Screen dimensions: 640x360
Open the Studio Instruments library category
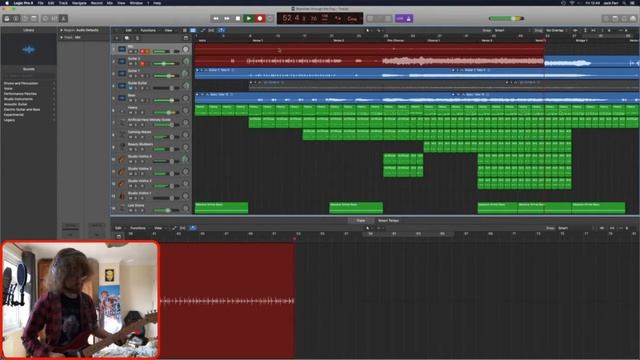(x=18, y=99)
